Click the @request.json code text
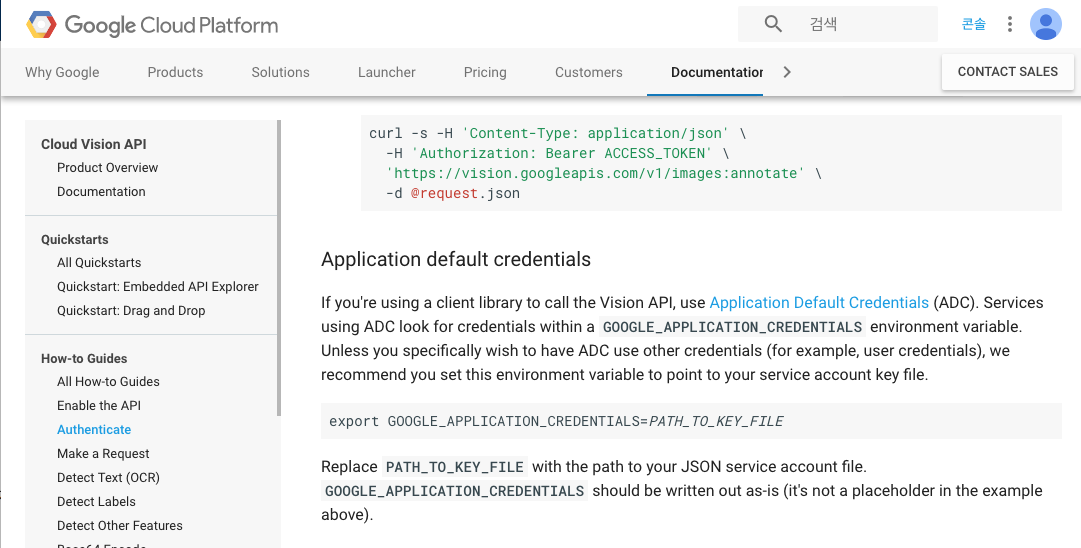 pos(465,193)
